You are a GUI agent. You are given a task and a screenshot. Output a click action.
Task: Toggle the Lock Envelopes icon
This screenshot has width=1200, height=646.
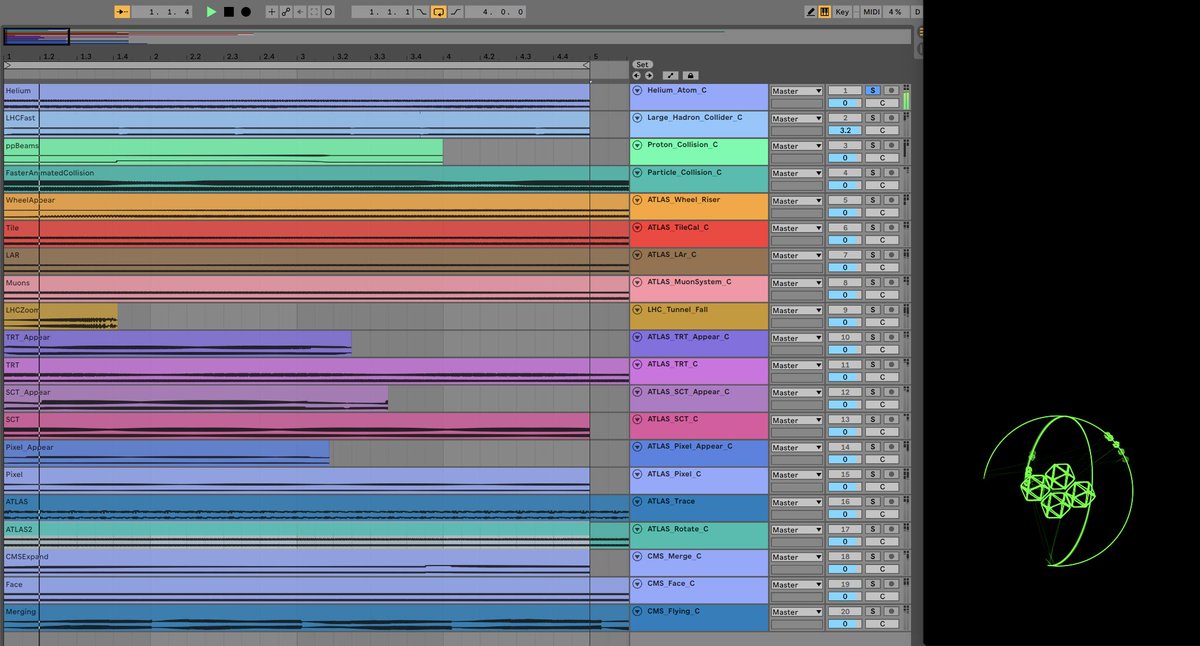pos(690,75)
